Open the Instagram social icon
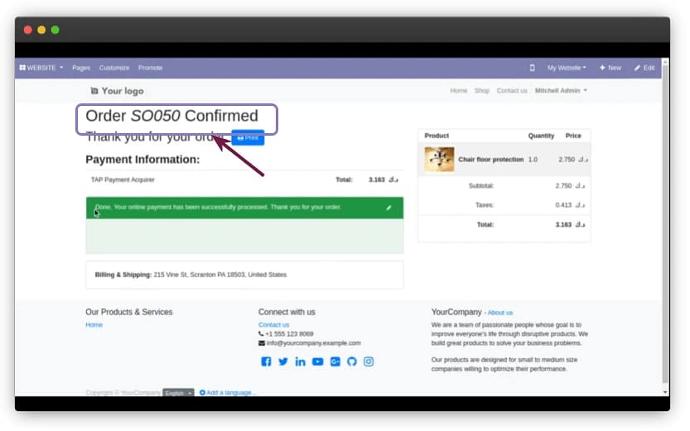This screenshot has width=690, height=431. [368, 361]
